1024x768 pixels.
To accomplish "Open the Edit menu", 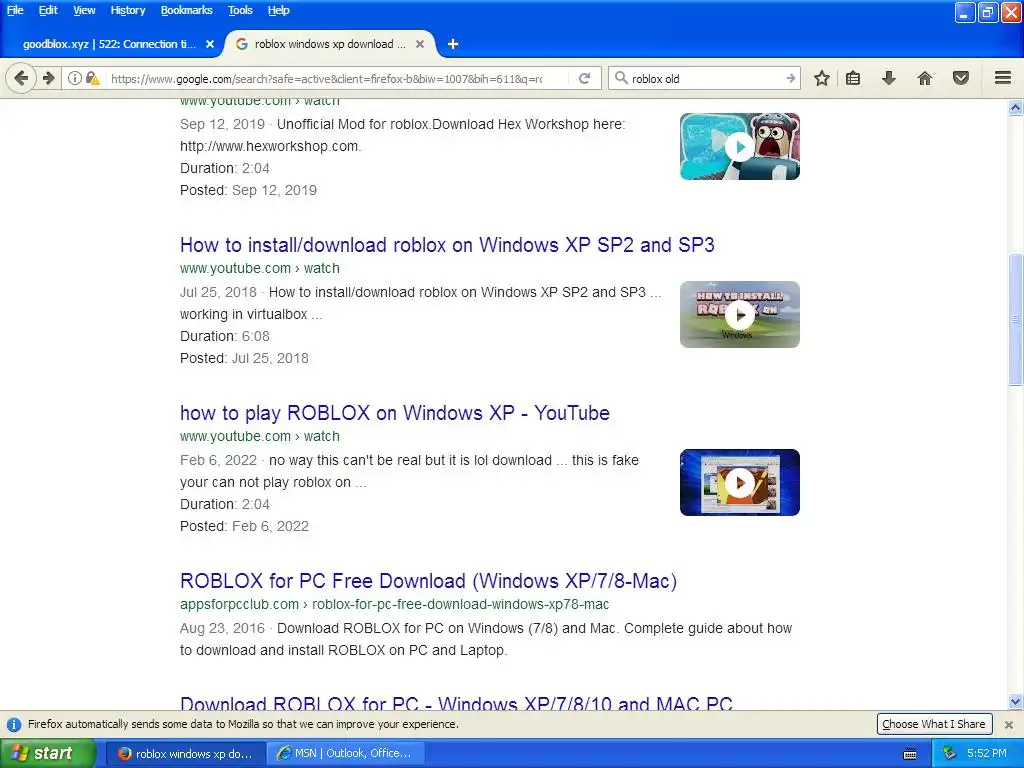I will (x=48, y=10).
